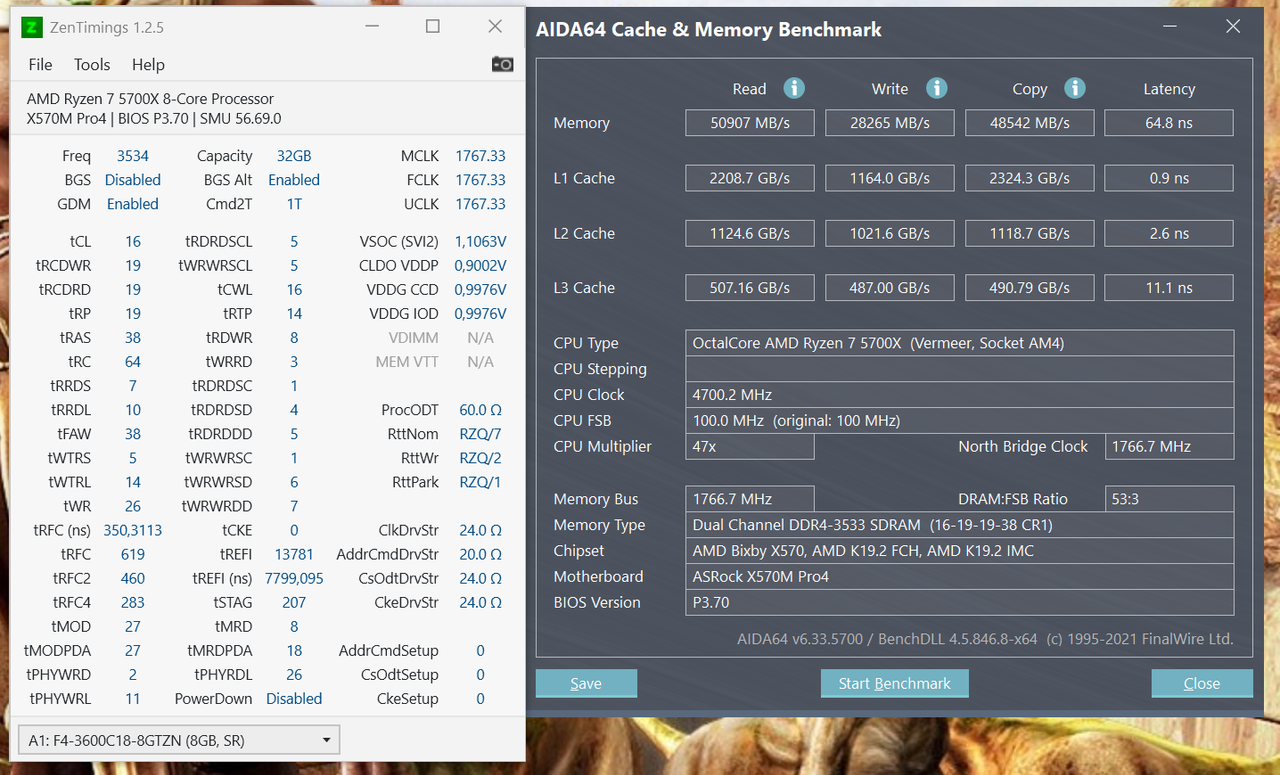Image resolution: width=1280 pixels, height=775 pixels.
Task: Click the tCL value 16
Action: click(133, 242)
